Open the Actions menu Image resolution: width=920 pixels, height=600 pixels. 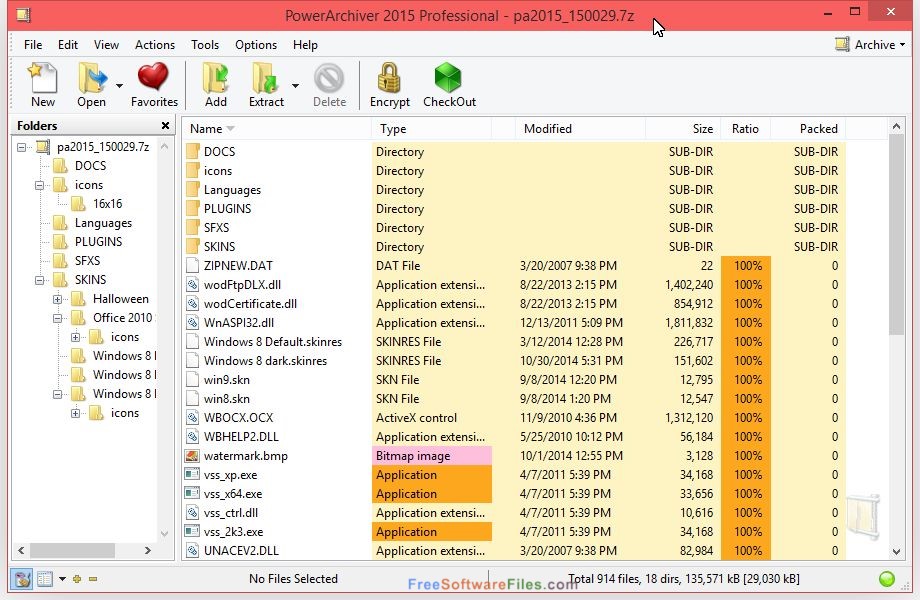coord(155,45)
